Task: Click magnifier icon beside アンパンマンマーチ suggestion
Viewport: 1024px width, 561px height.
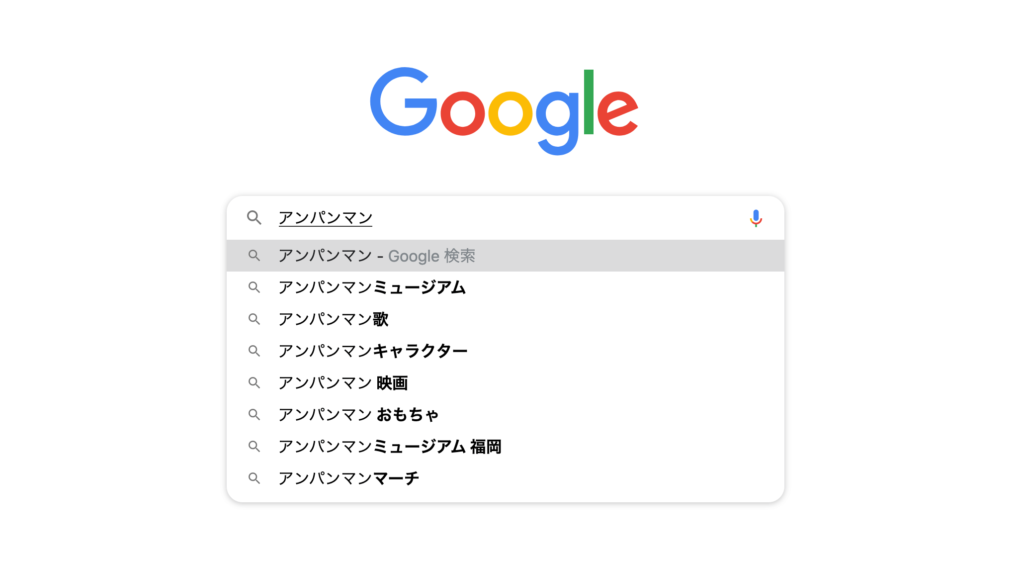Action: coord(254,479)
